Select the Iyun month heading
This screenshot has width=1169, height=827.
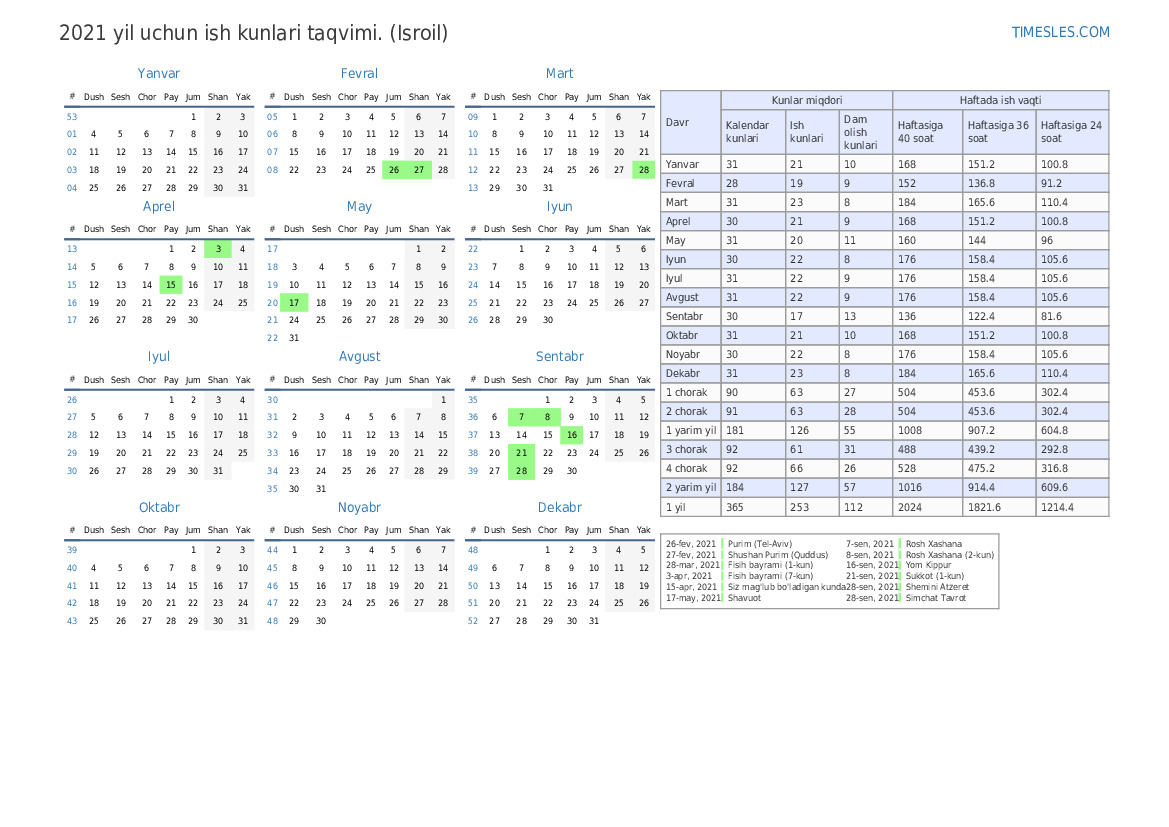click(x=560, y=207)
